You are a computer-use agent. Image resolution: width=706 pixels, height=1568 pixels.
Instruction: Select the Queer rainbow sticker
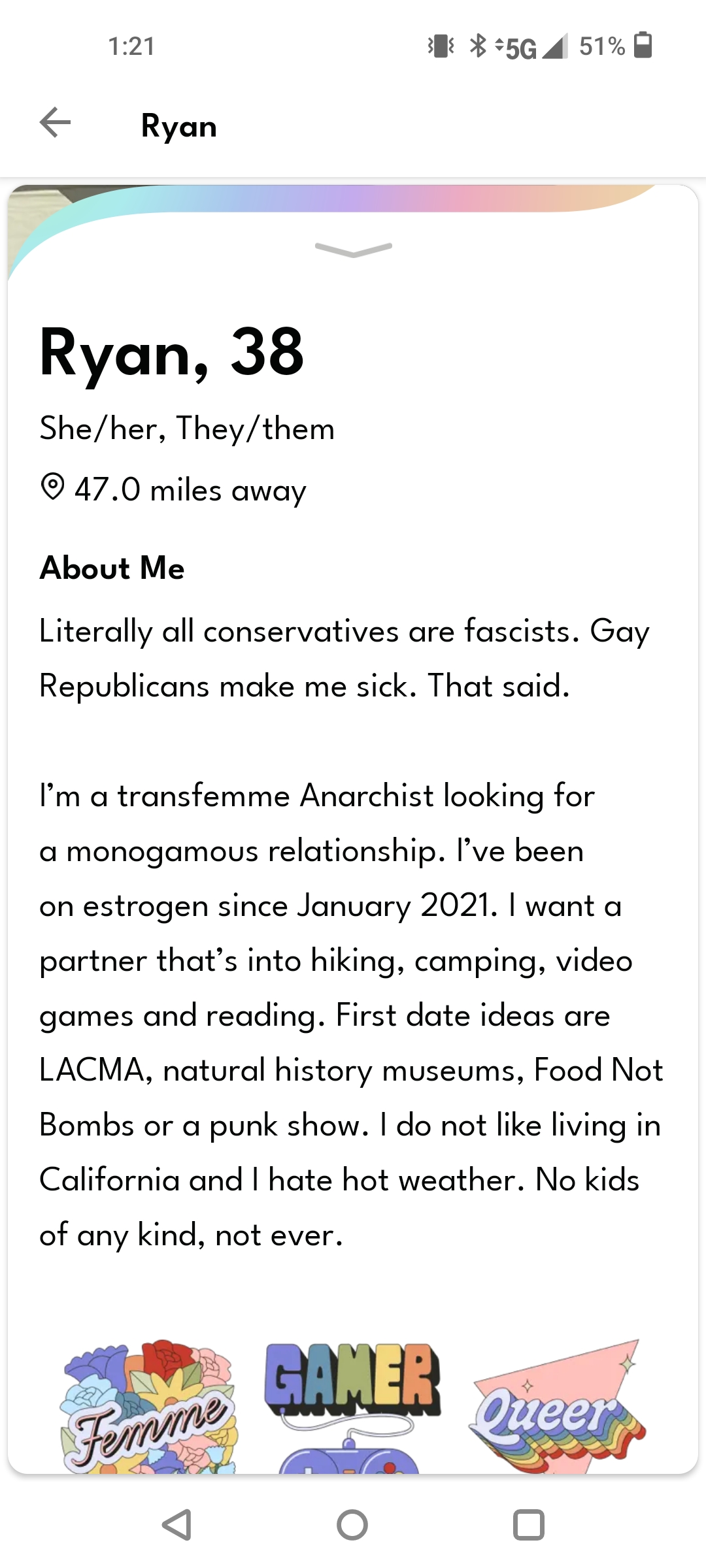(x=557, y=1406)
